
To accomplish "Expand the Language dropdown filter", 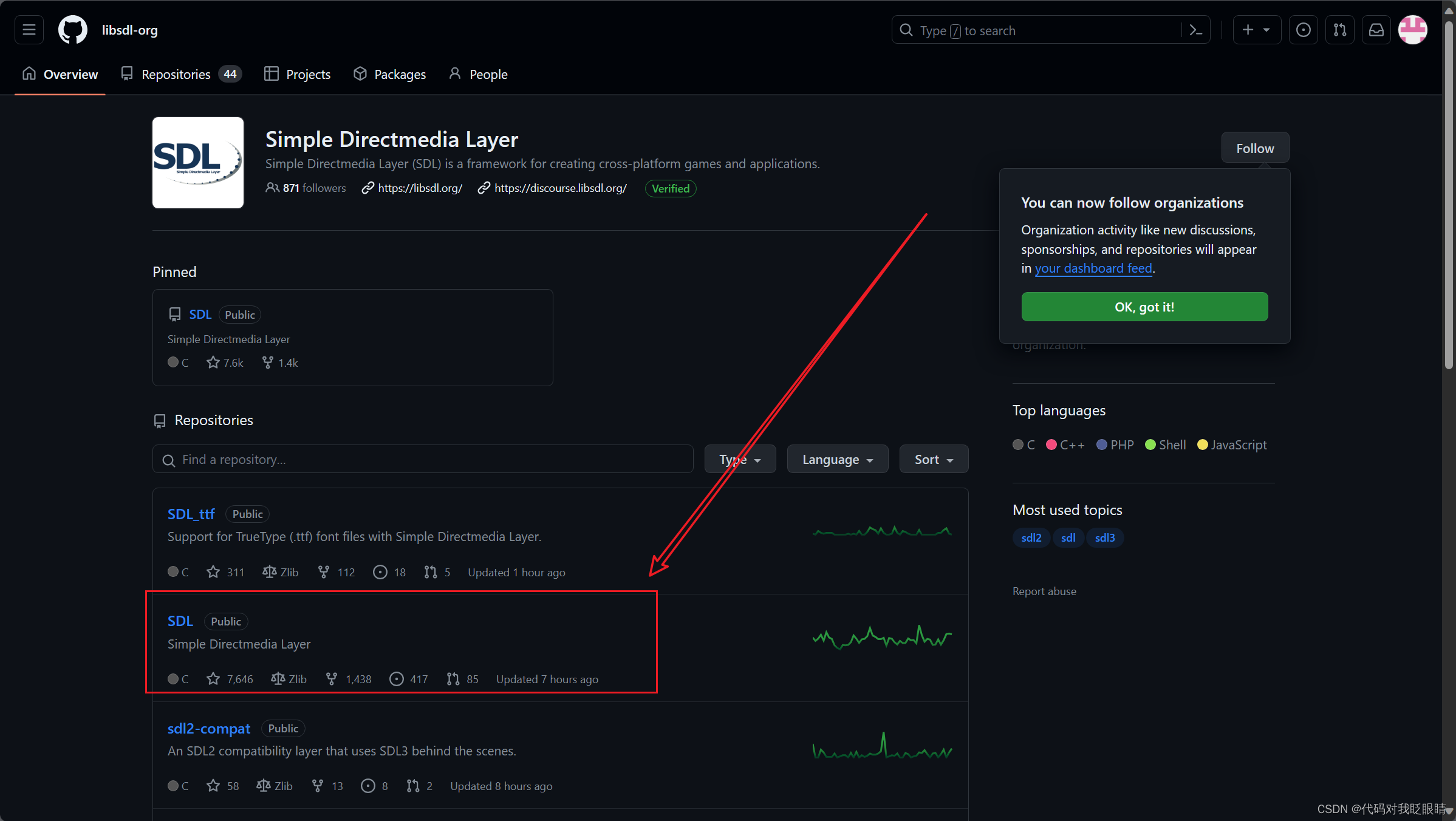I will coord(836,459).
